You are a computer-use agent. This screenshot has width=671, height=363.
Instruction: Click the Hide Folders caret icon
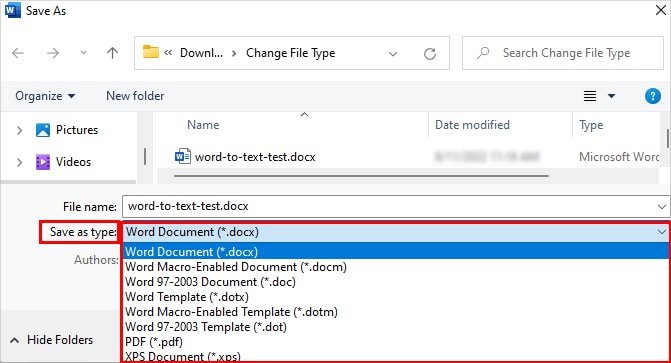pyautogui.click(x=15, y=340)
